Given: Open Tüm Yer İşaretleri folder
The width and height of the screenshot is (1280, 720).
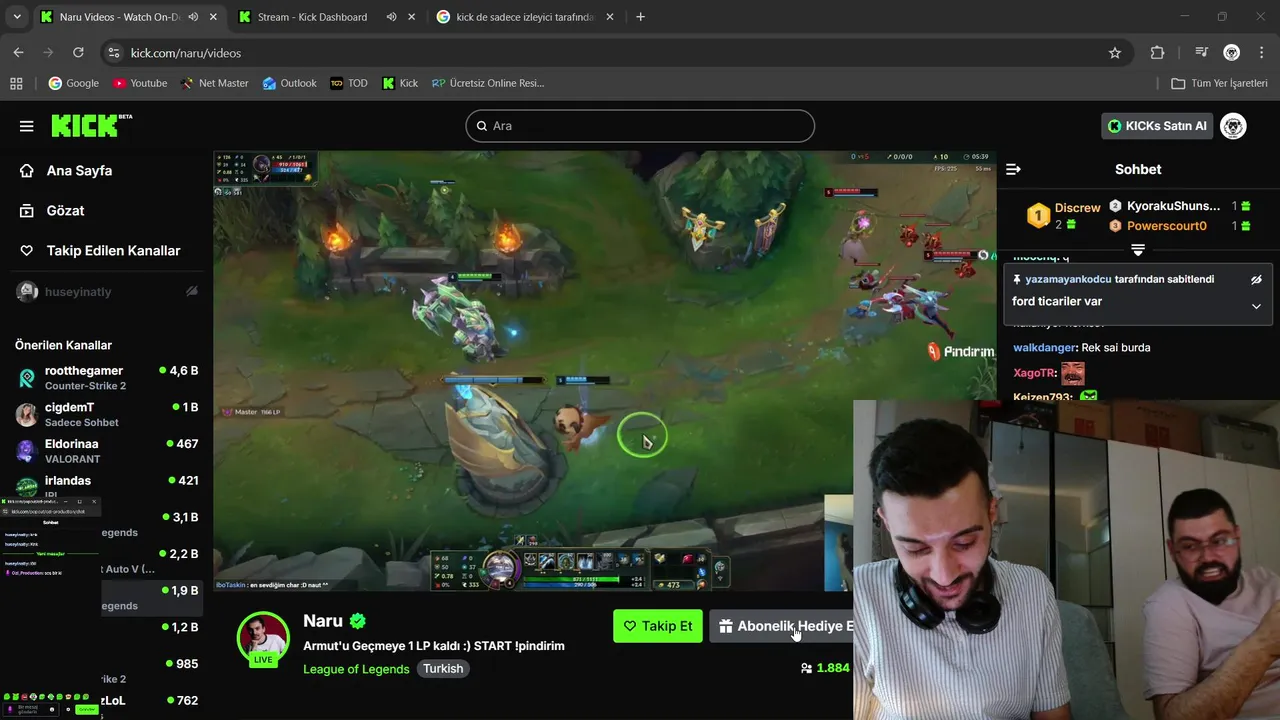Looking at the screenshot, I should [1219, 83].
